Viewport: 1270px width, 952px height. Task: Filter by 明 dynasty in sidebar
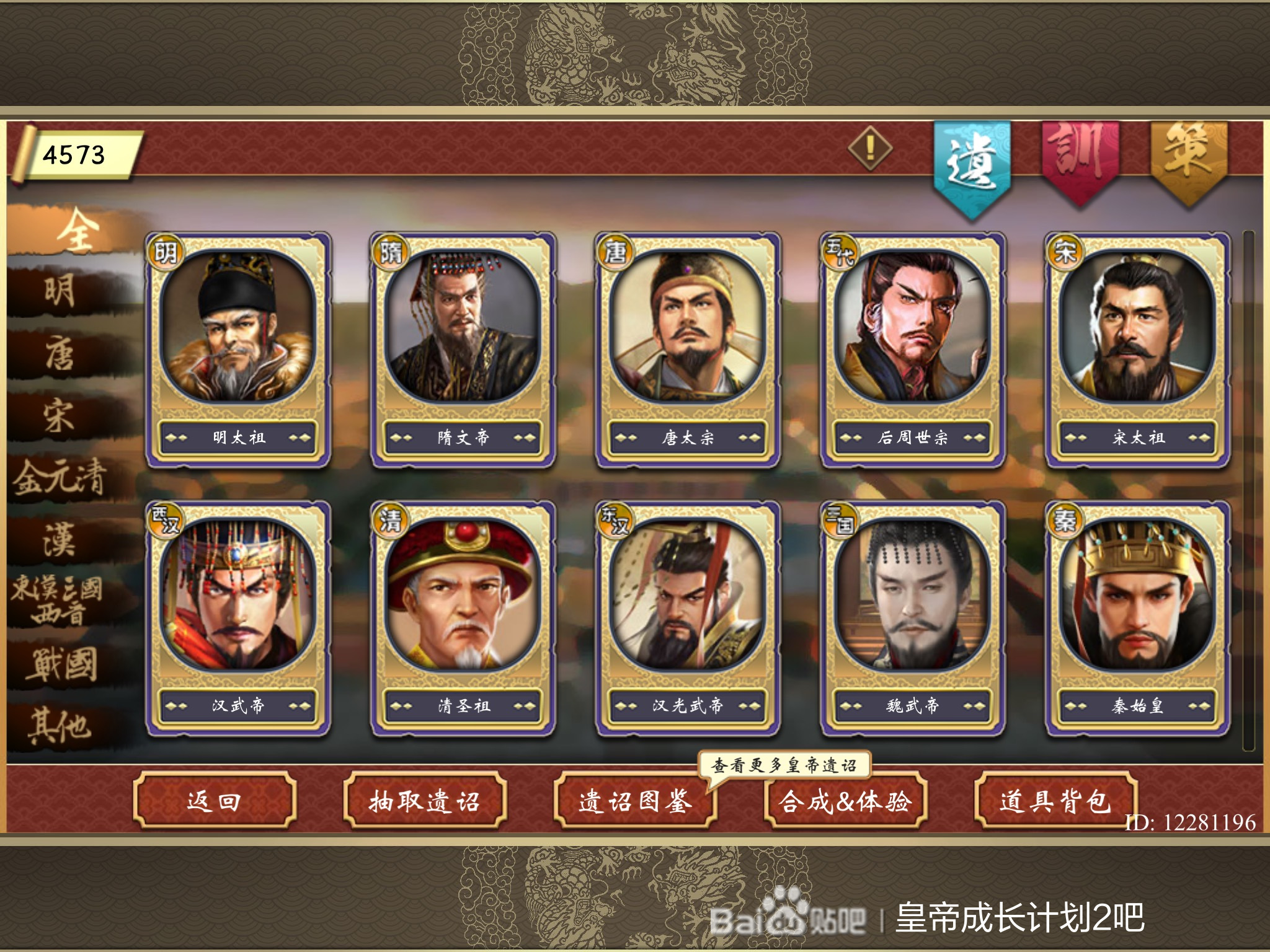(61, 290)
